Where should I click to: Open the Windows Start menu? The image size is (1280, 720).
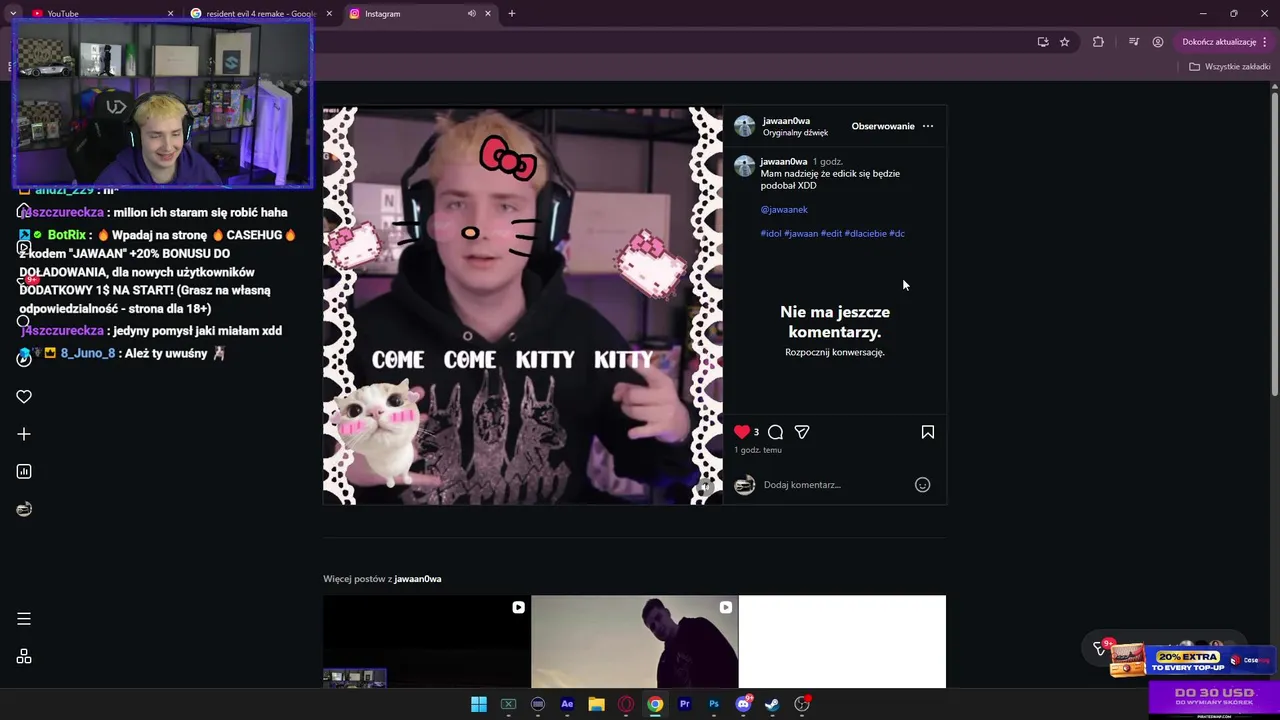[x=479, y=704]
